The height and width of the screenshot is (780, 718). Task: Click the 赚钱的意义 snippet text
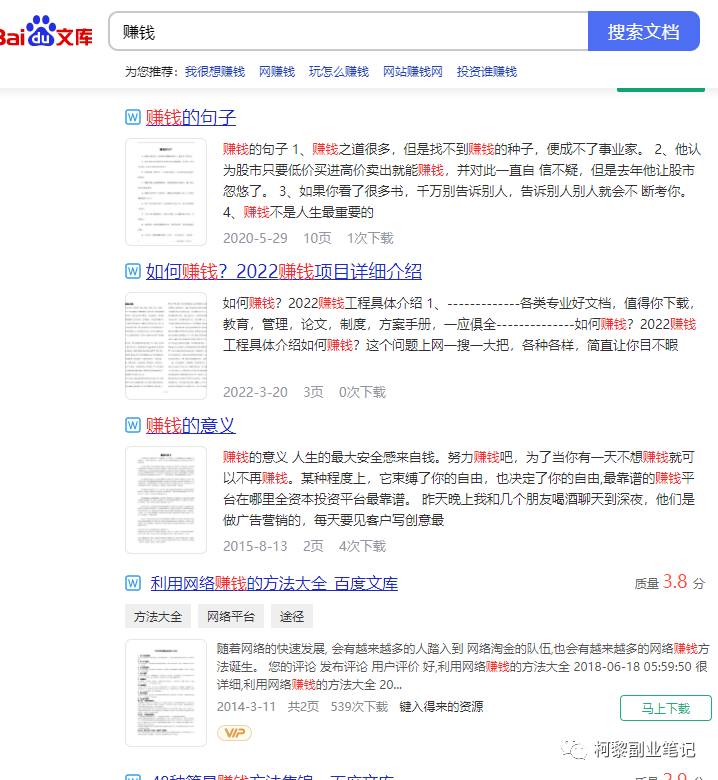(x=459, y=488)
